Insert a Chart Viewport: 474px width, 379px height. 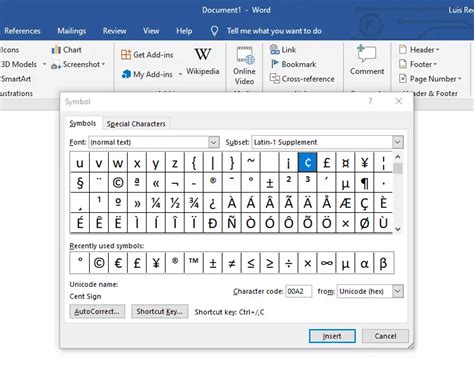point(66,50)
